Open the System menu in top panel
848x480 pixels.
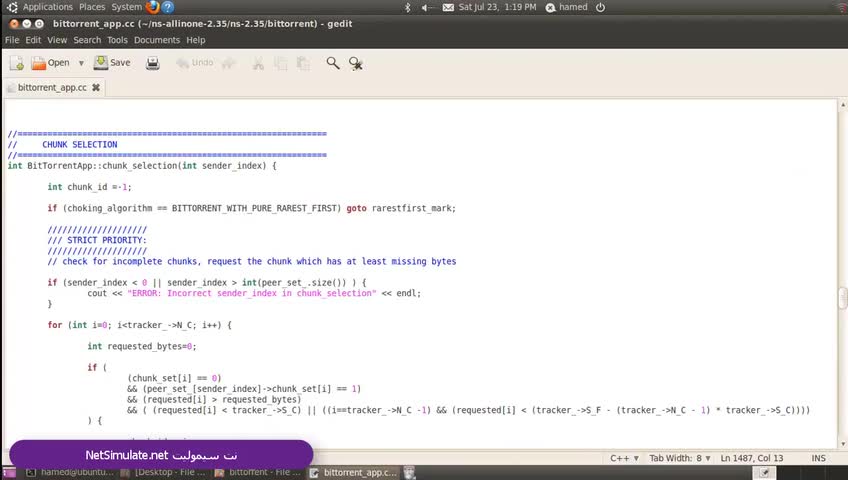(x=127, y=7)
